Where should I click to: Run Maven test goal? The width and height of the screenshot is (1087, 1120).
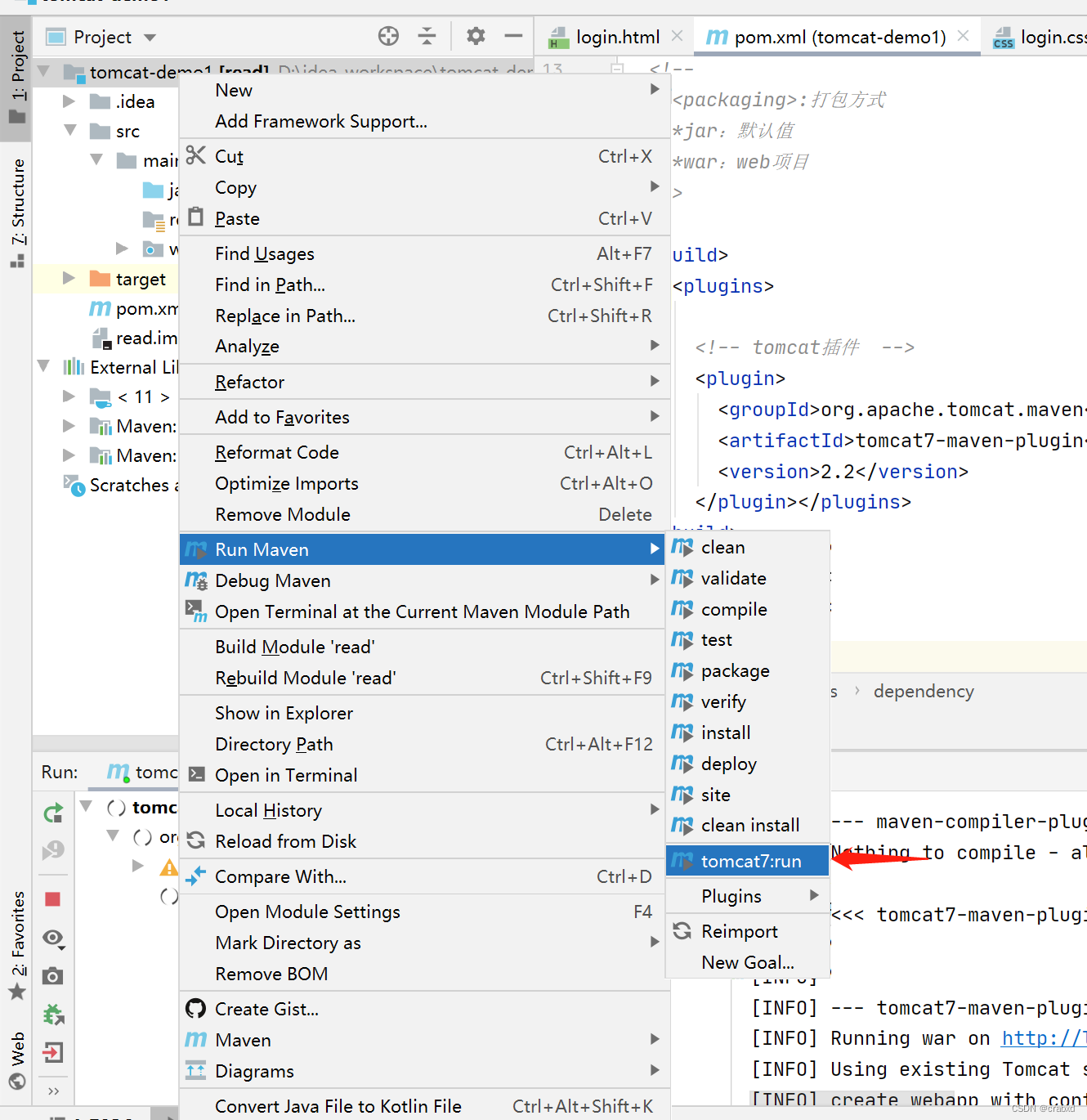[748, 639]
